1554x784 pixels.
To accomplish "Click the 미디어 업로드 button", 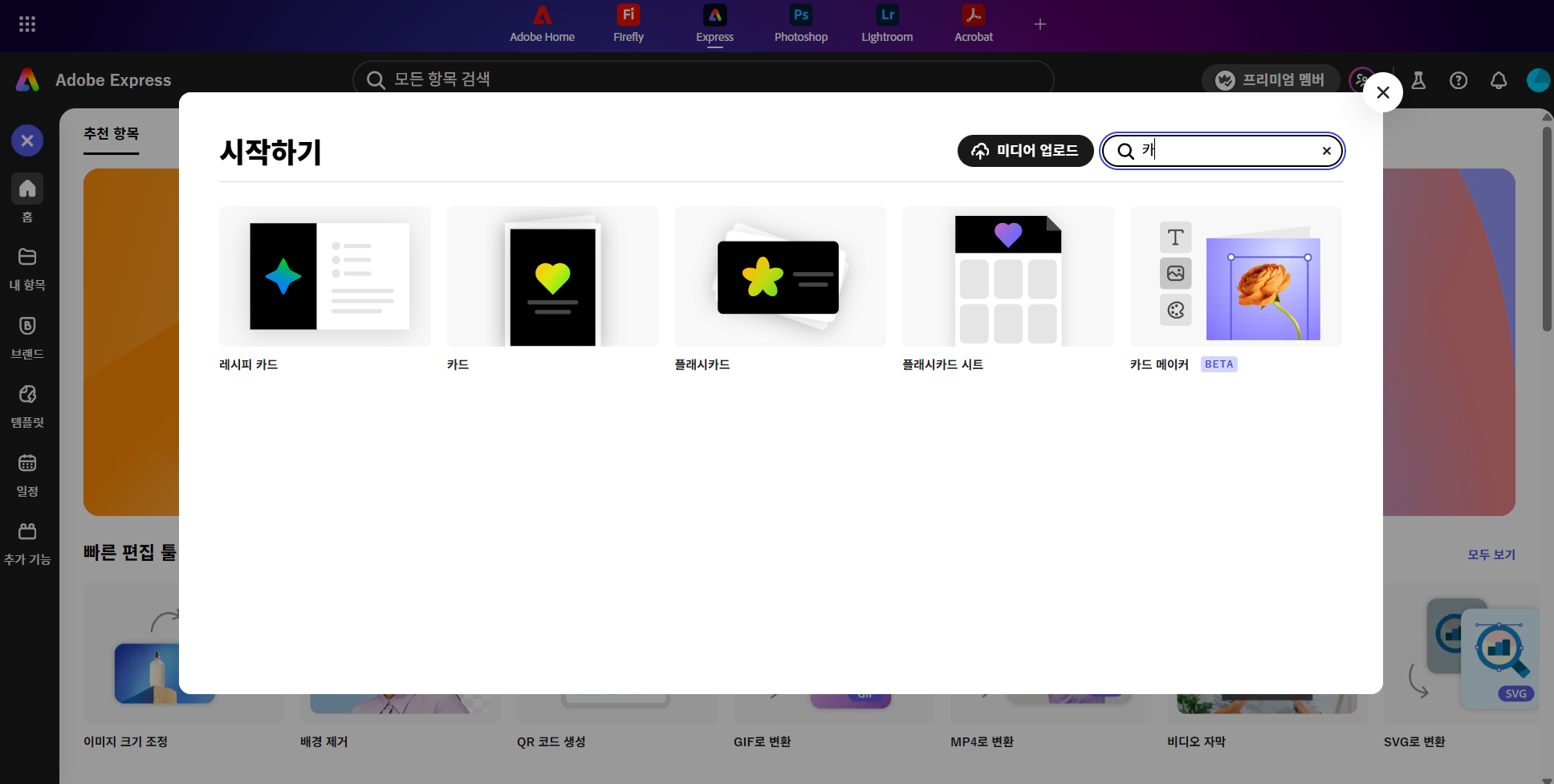I will pyautogui.click(x=1025, y=151).
